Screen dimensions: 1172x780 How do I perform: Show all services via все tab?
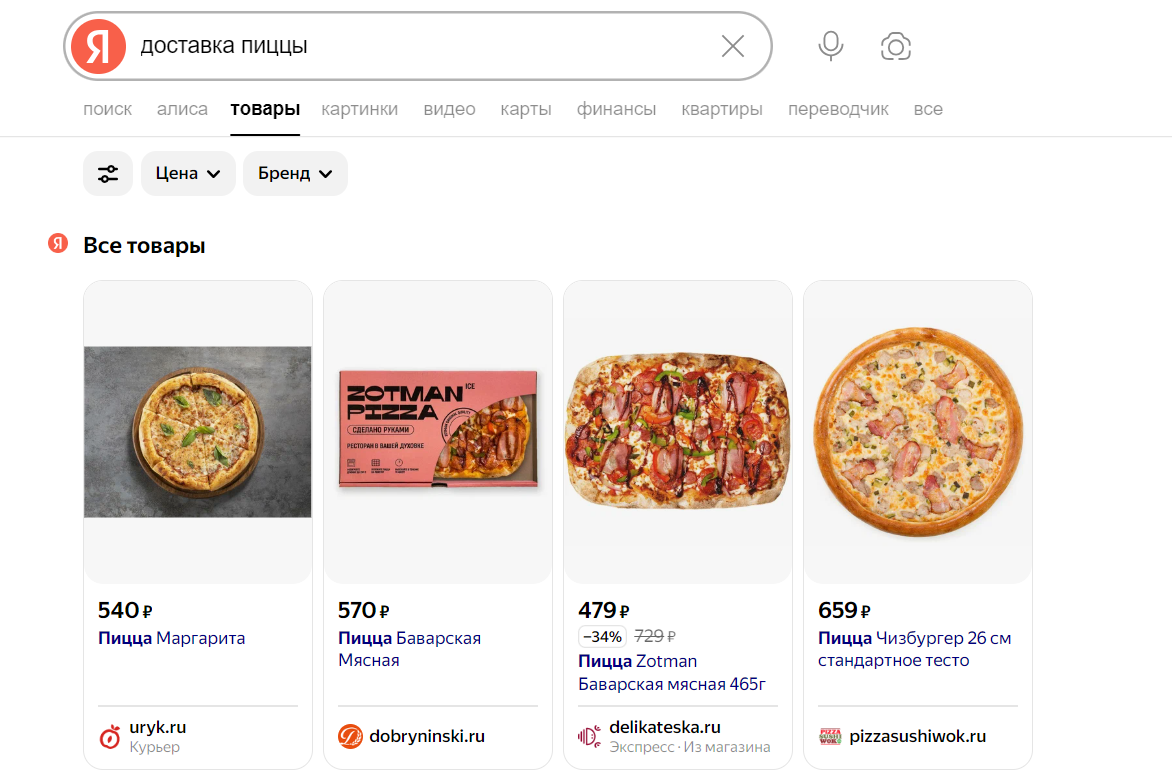[928, 109]
